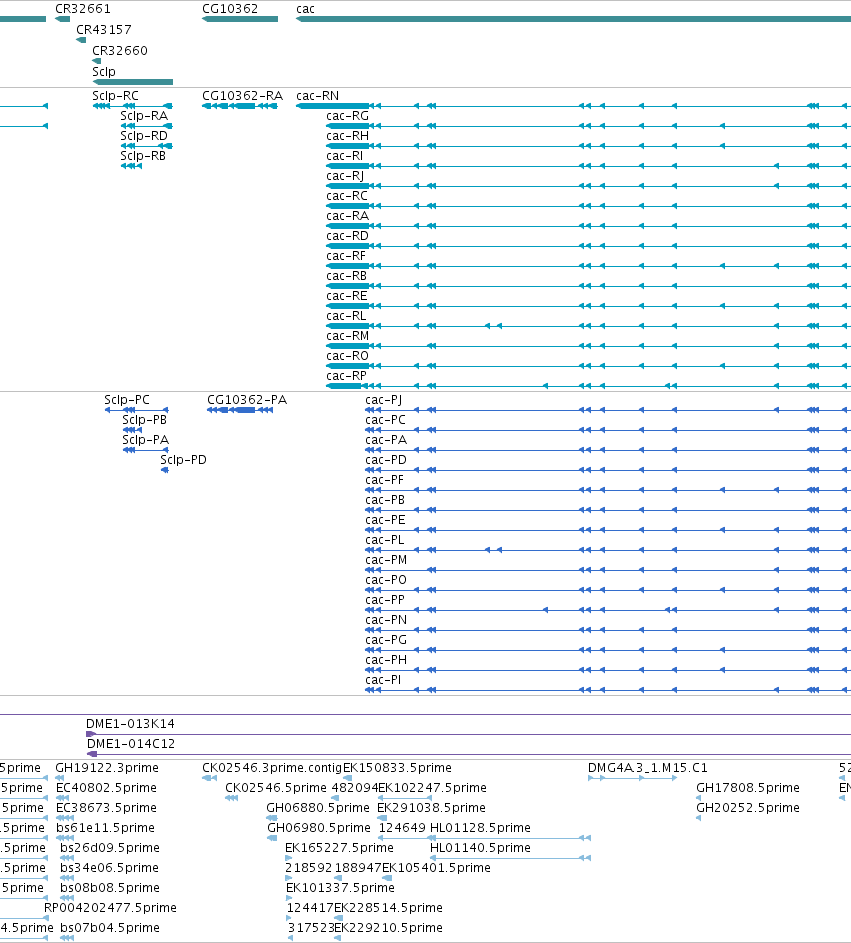Click the EK165227.5prime EST label

(339, 847)
